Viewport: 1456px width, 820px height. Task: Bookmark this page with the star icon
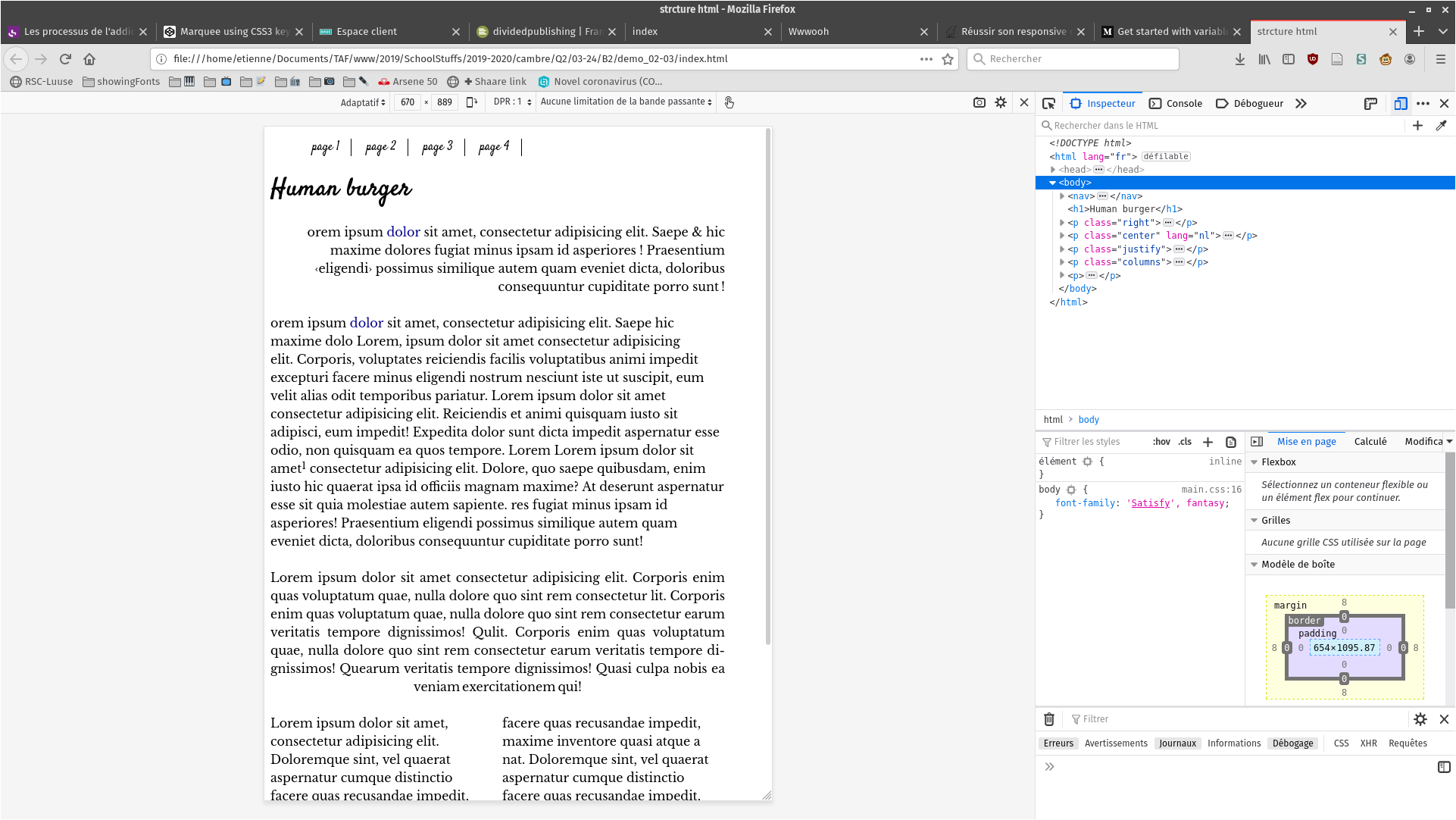pos(948,59)
